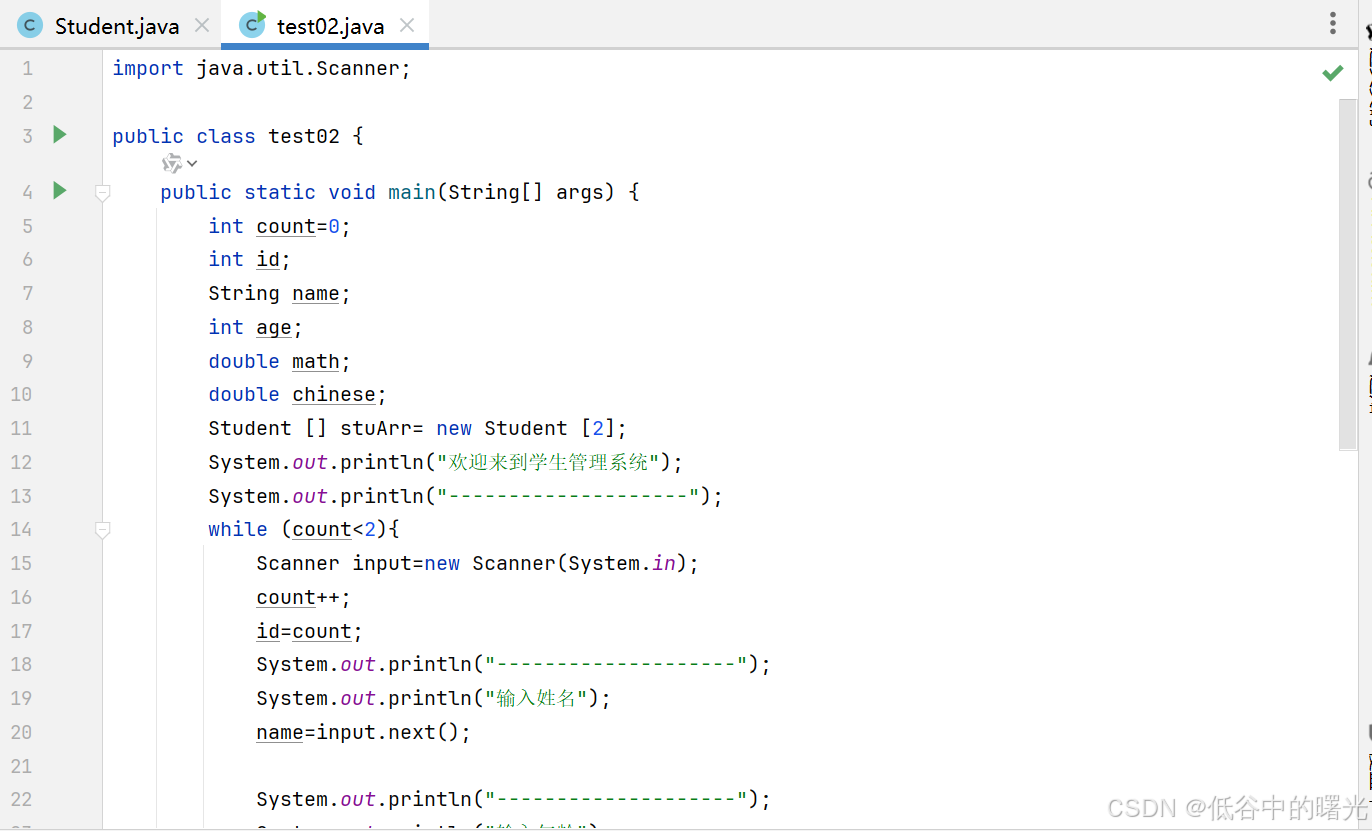This screenshot has height=831, width=1372.
Task: Open the chevron dropdown next to the AI hint icon
Action: (x=191, y=163)
